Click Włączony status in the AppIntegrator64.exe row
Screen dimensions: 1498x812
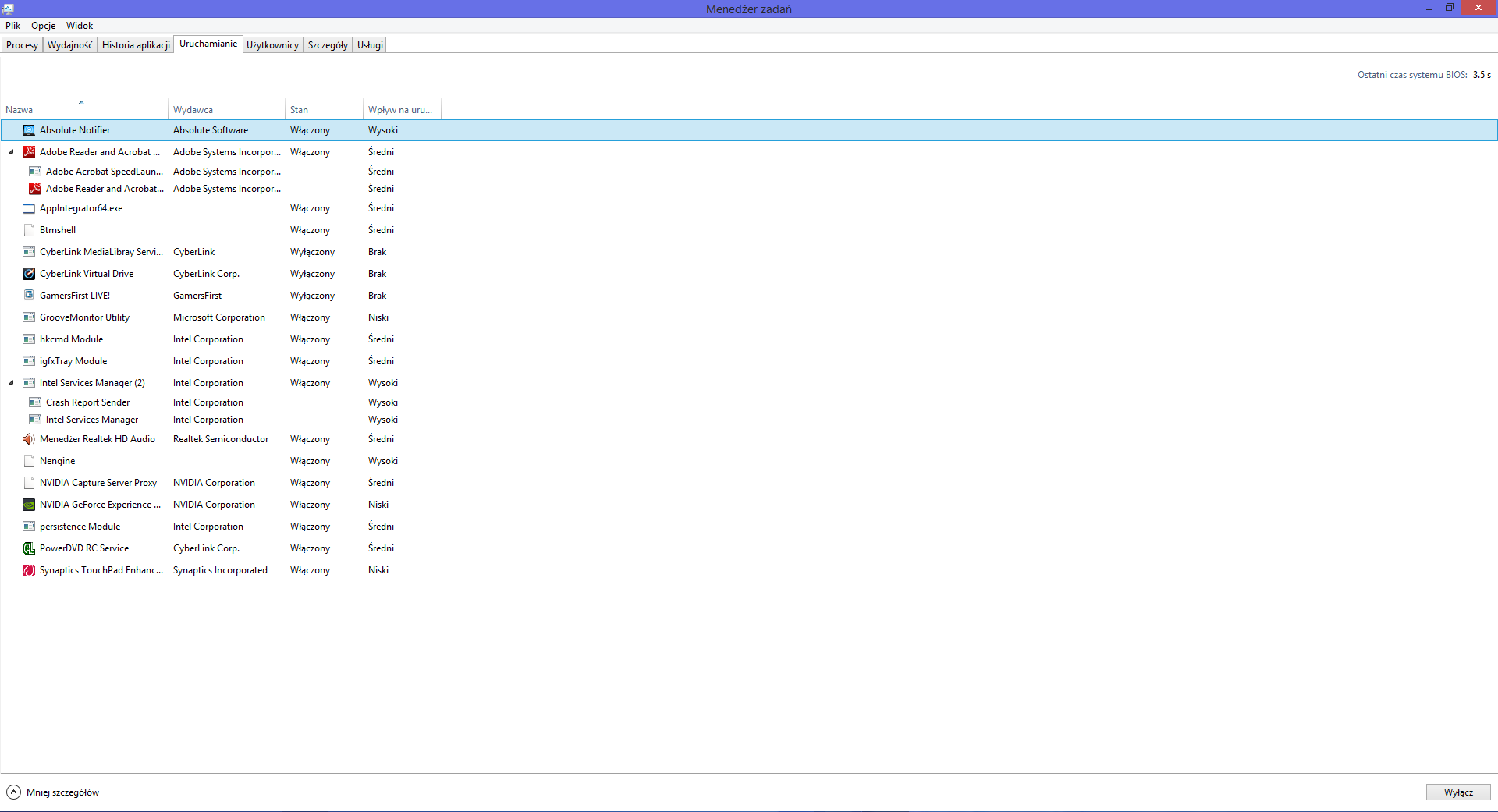coord(310,208)
